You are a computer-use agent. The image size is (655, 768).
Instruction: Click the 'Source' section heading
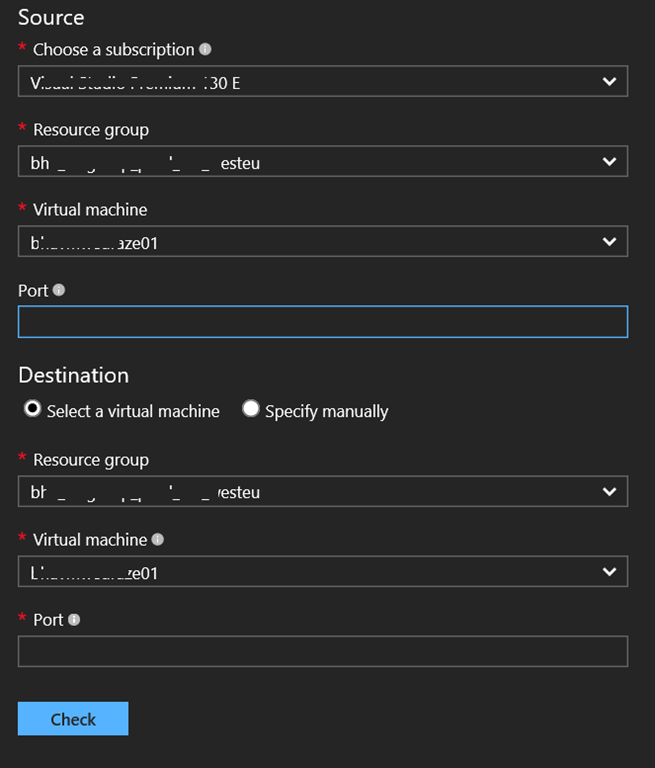pyautogui.click(x=51, y=17)
